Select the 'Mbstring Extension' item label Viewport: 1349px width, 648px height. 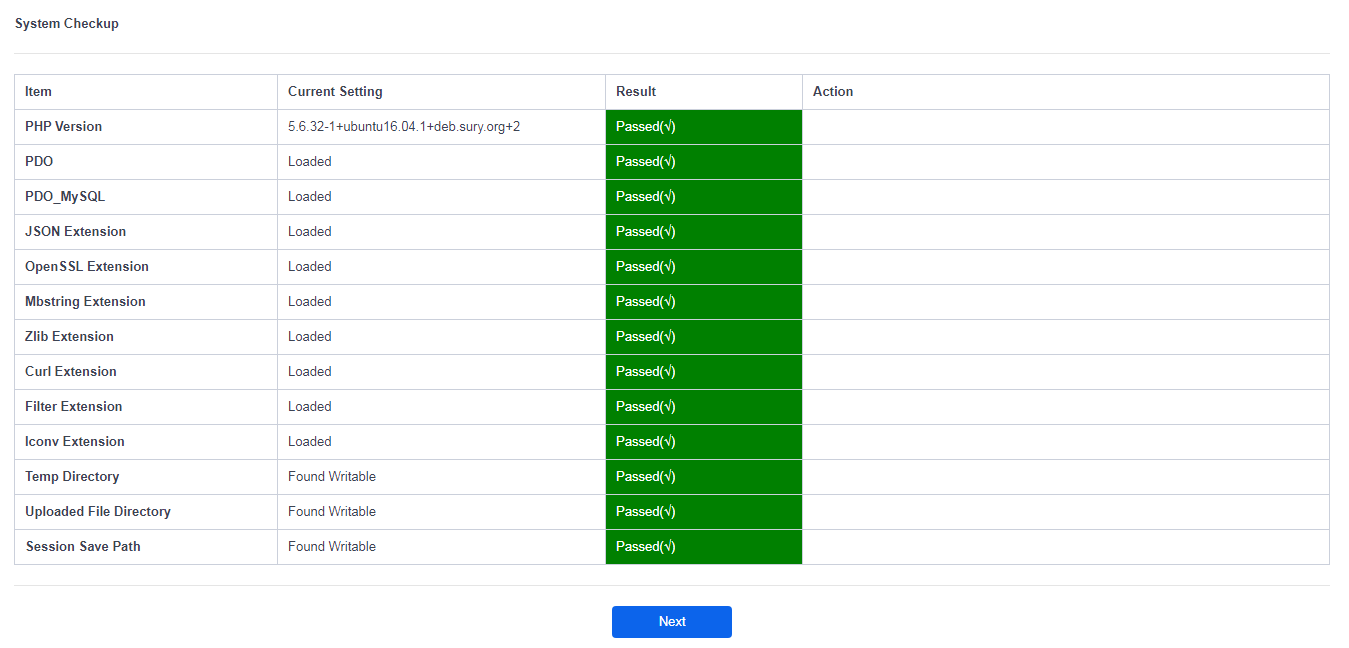(x=85, y=301)
